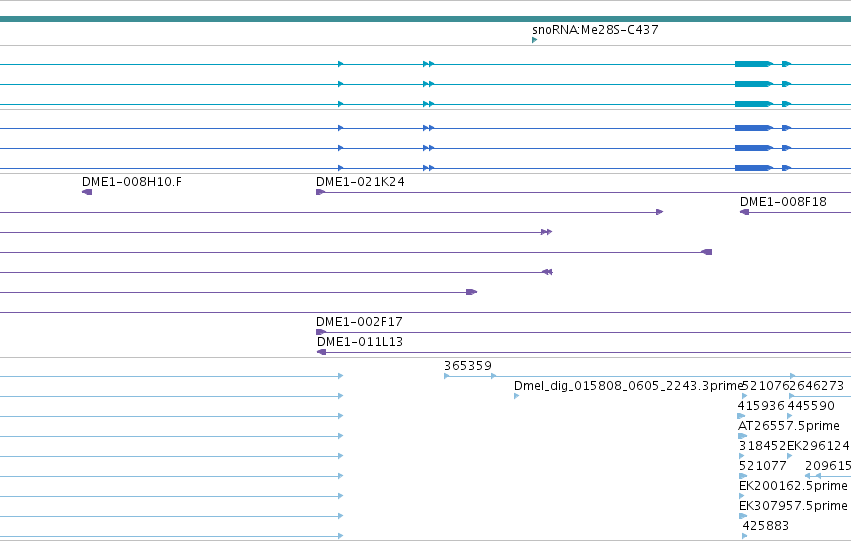
Task: Click purple start glyph under DME1-021K24
Action: 320,192
